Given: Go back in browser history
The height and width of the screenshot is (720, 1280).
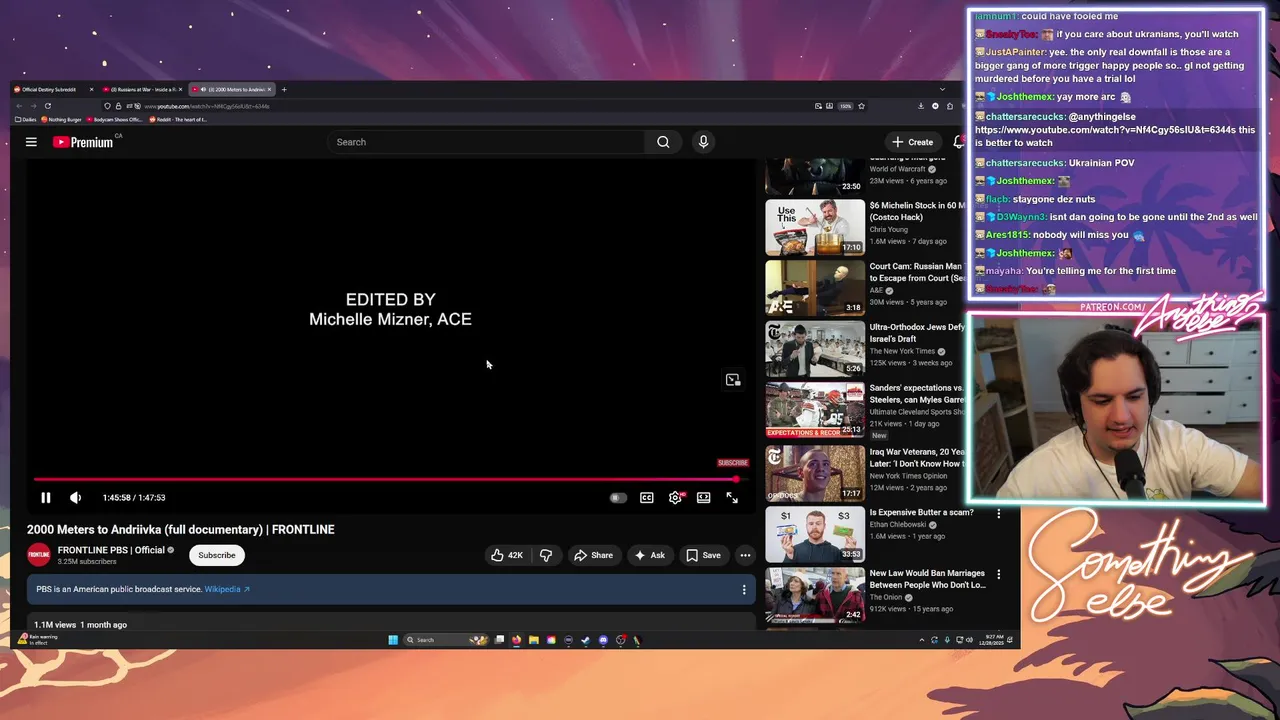Looking at the screenshot, I should click(19, 106).
